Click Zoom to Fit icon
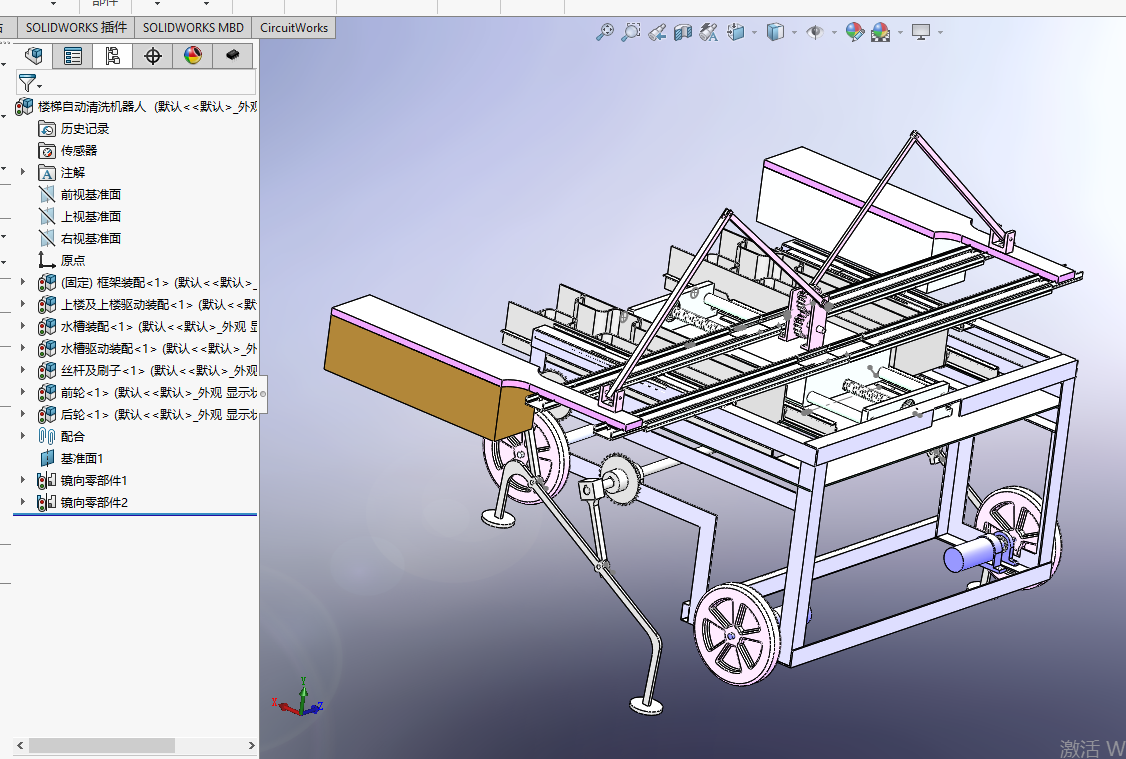 coord(605,32)
